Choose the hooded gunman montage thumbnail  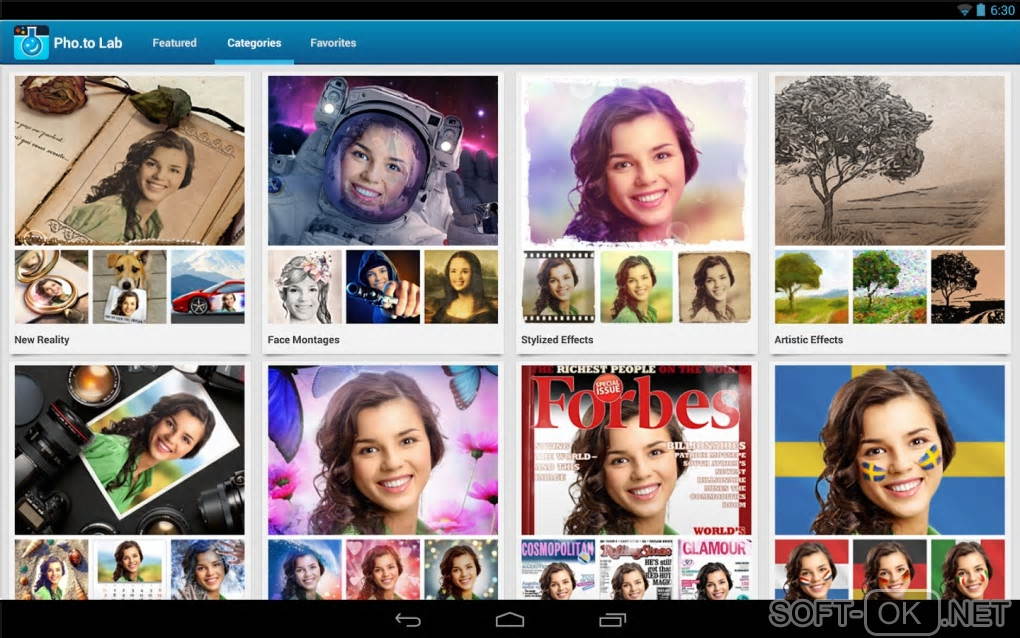coord(382,287)
